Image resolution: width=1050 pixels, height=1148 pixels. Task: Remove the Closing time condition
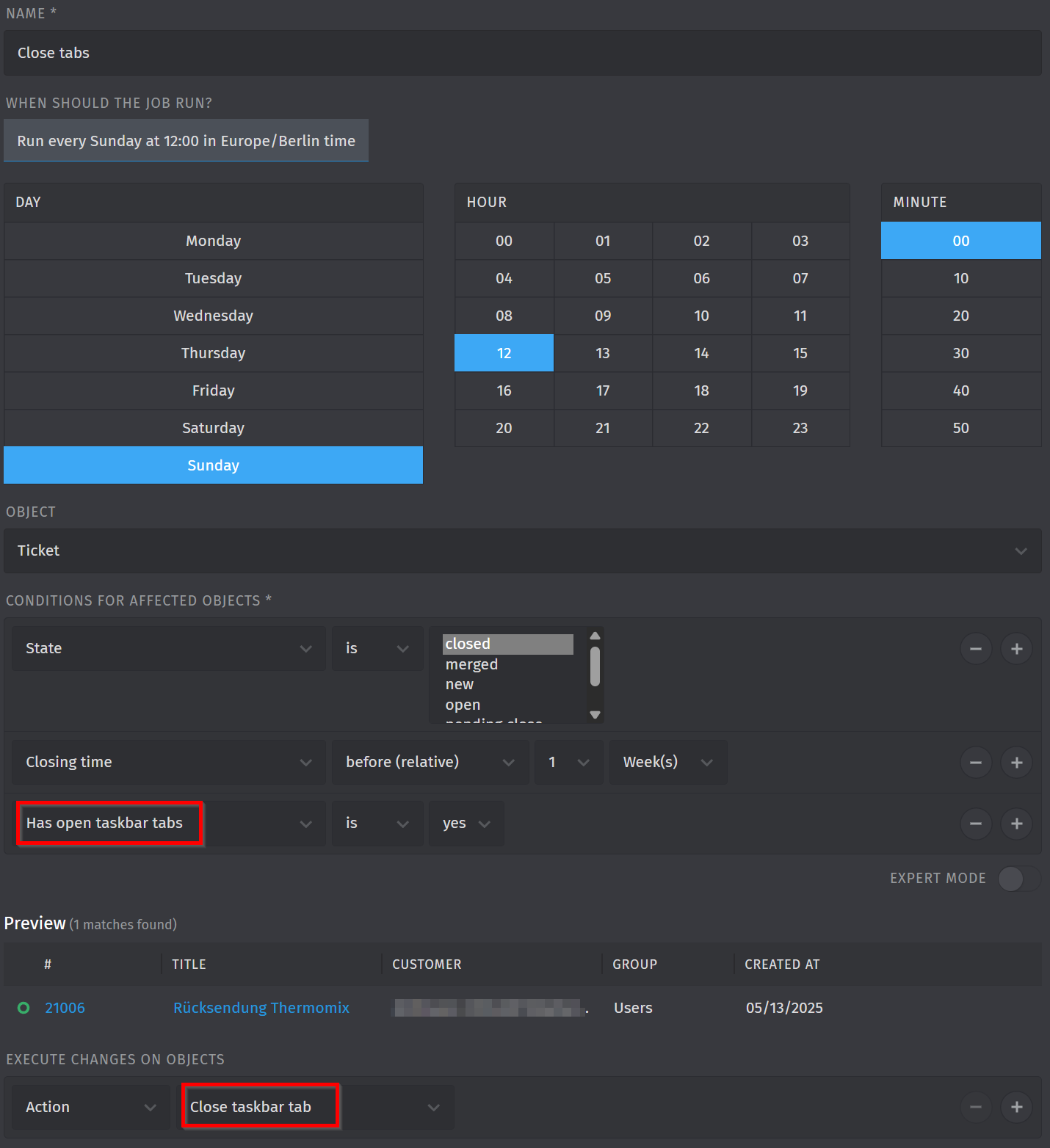click(975, 763)
